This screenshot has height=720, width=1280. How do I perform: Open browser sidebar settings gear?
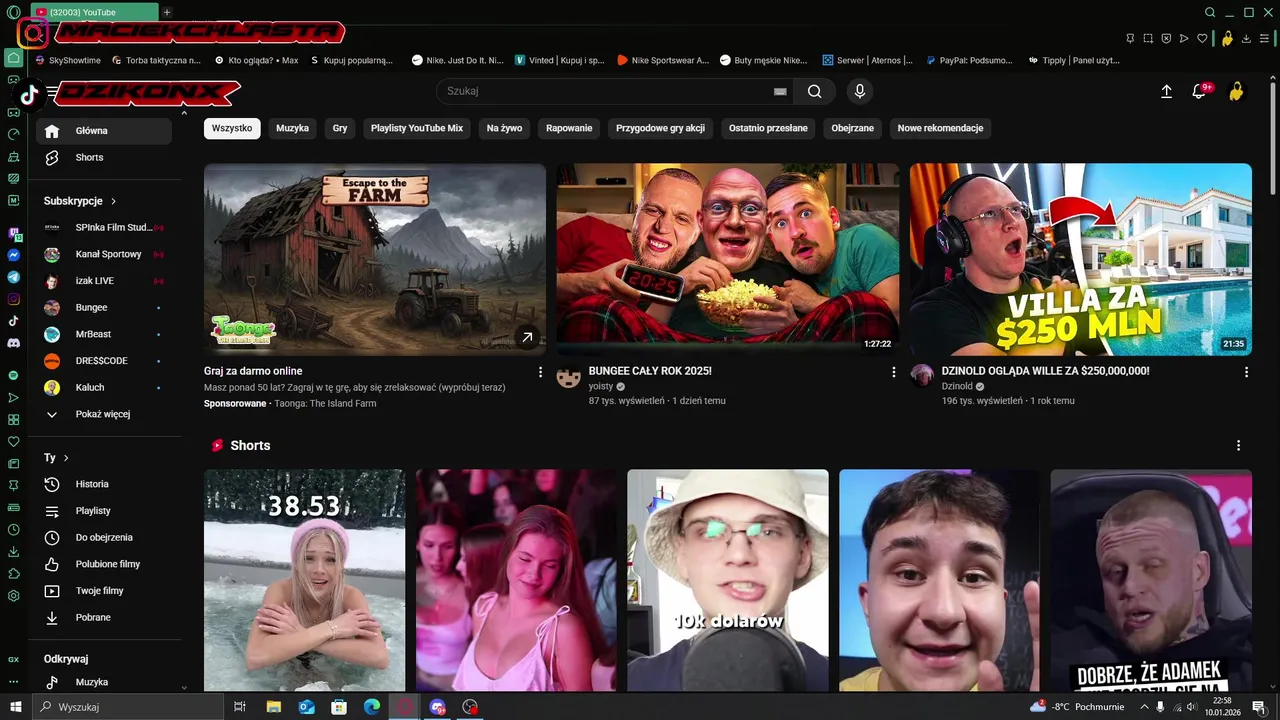coord(14,595)
